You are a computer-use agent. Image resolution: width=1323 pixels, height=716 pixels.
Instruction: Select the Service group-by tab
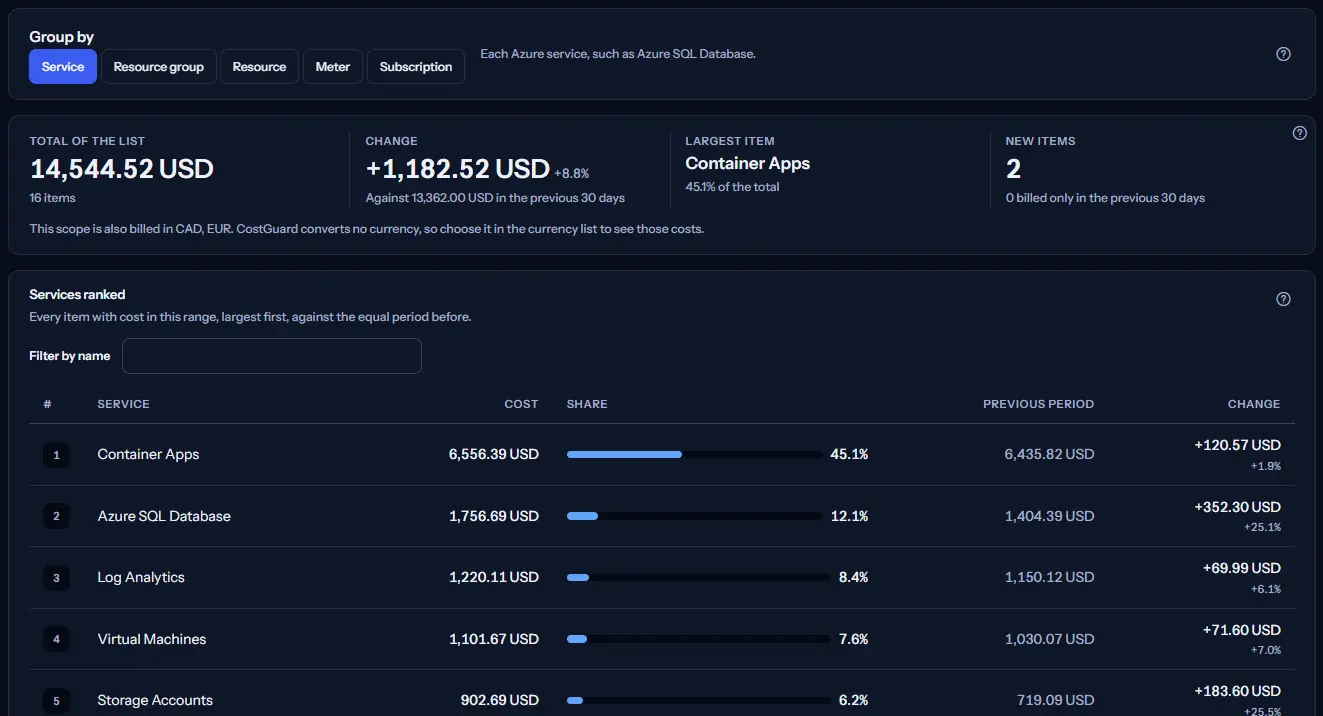click(x=63, y=67)
